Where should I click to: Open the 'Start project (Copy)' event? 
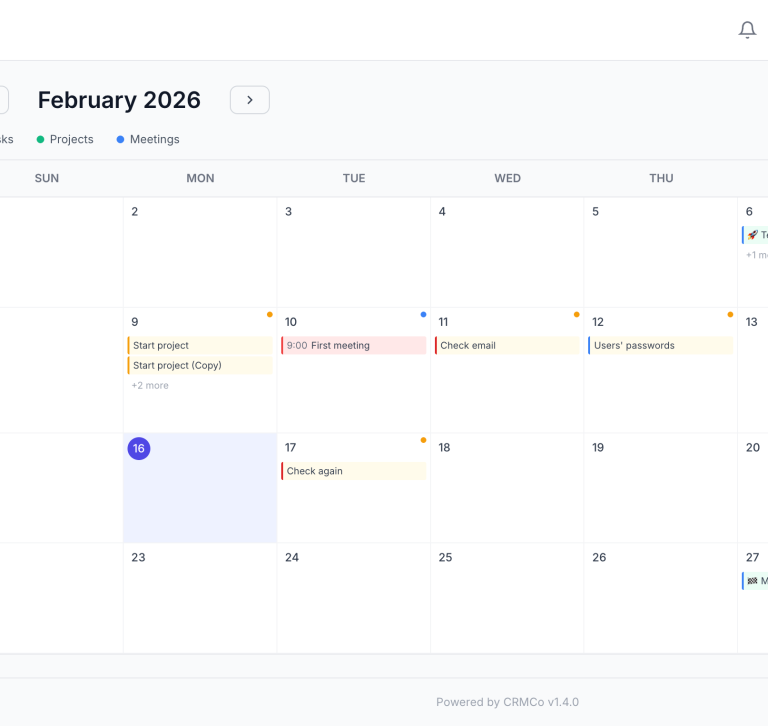[x=200, y=365]
